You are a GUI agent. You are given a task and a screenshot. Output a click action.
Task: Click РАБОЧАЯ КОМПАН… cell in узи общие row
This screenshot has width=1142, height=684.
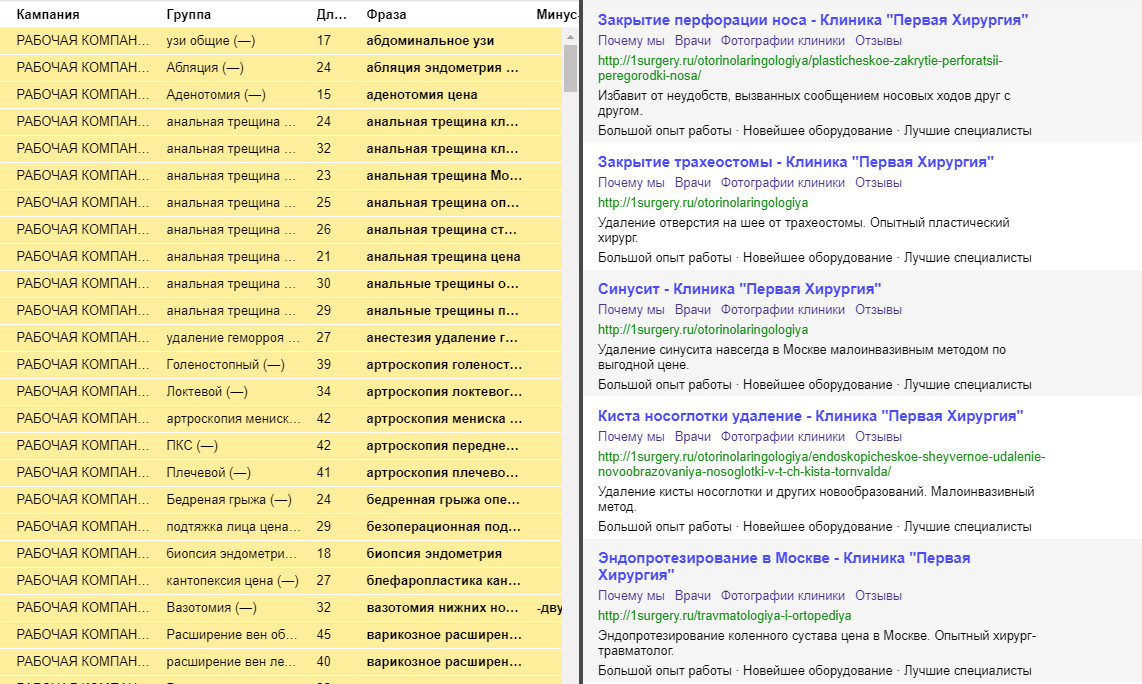82,41
